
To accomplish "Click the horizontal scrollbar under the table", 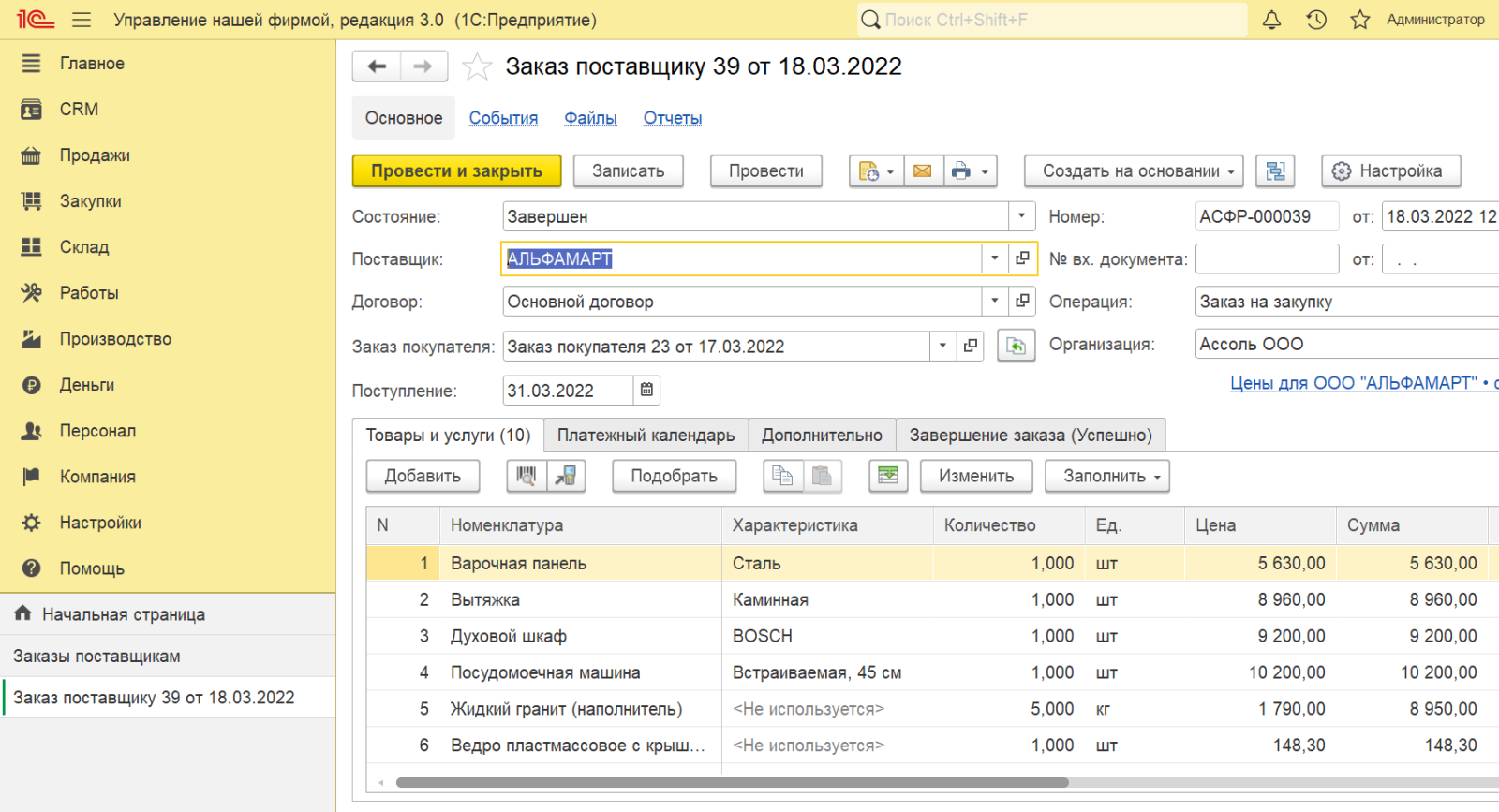I will tap(732, 782).
